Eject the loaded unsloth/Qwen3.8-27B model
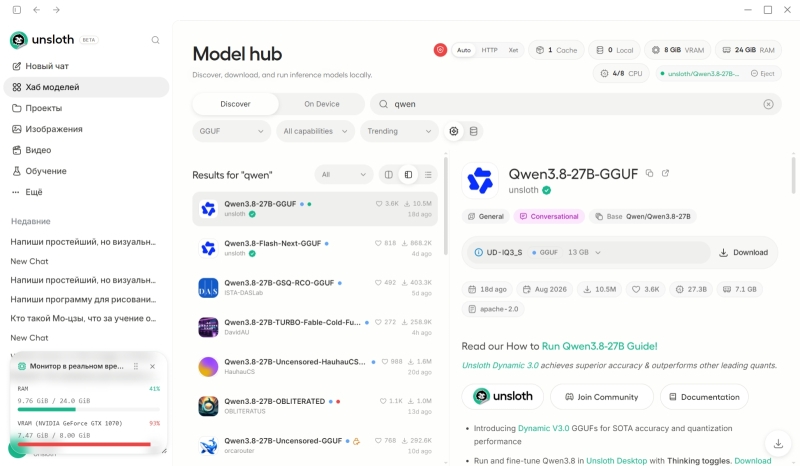The image size is (800, 466). (x=762, y=73)
